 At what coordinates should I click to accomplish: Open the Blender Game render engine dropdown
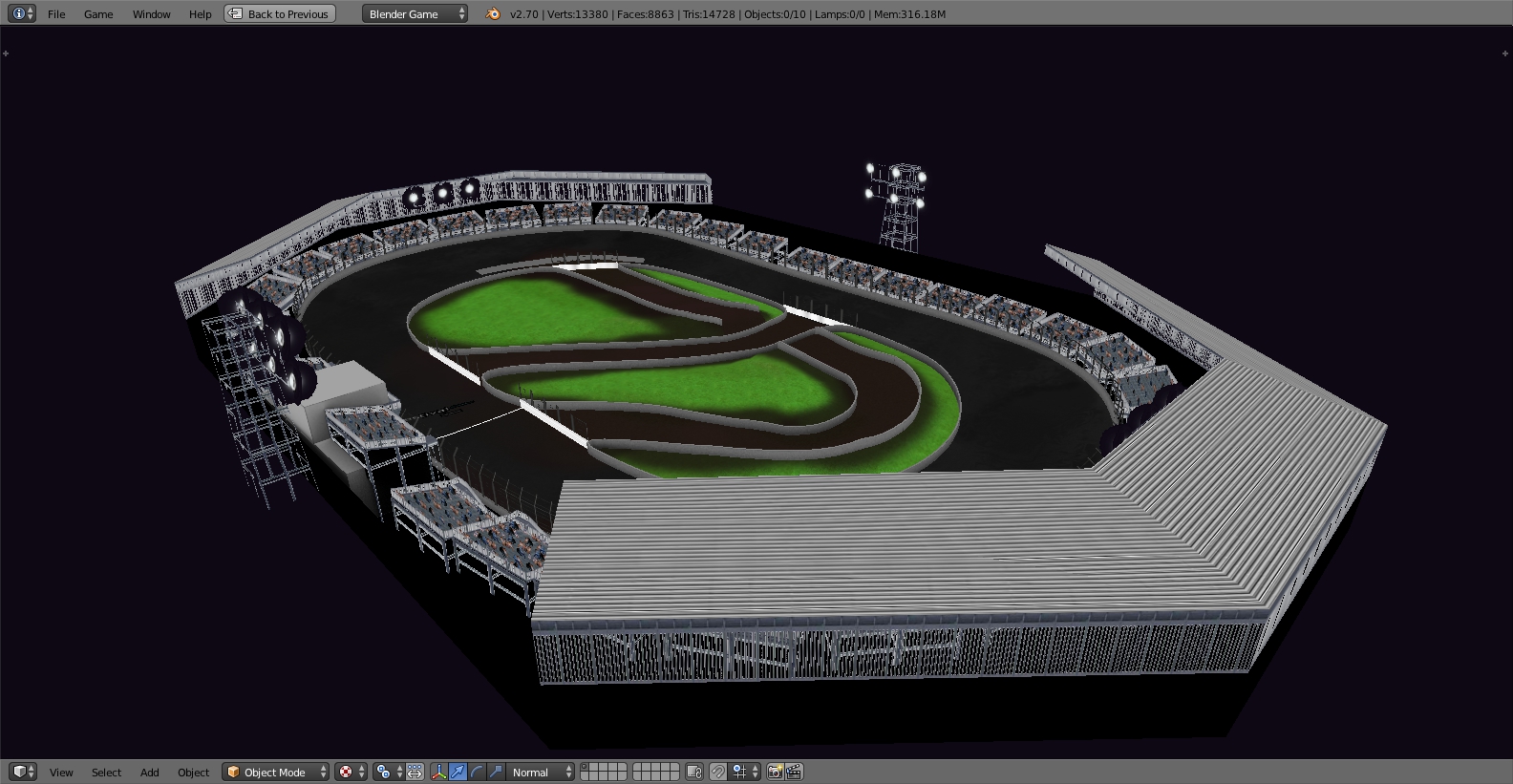(x=416, y=13)
